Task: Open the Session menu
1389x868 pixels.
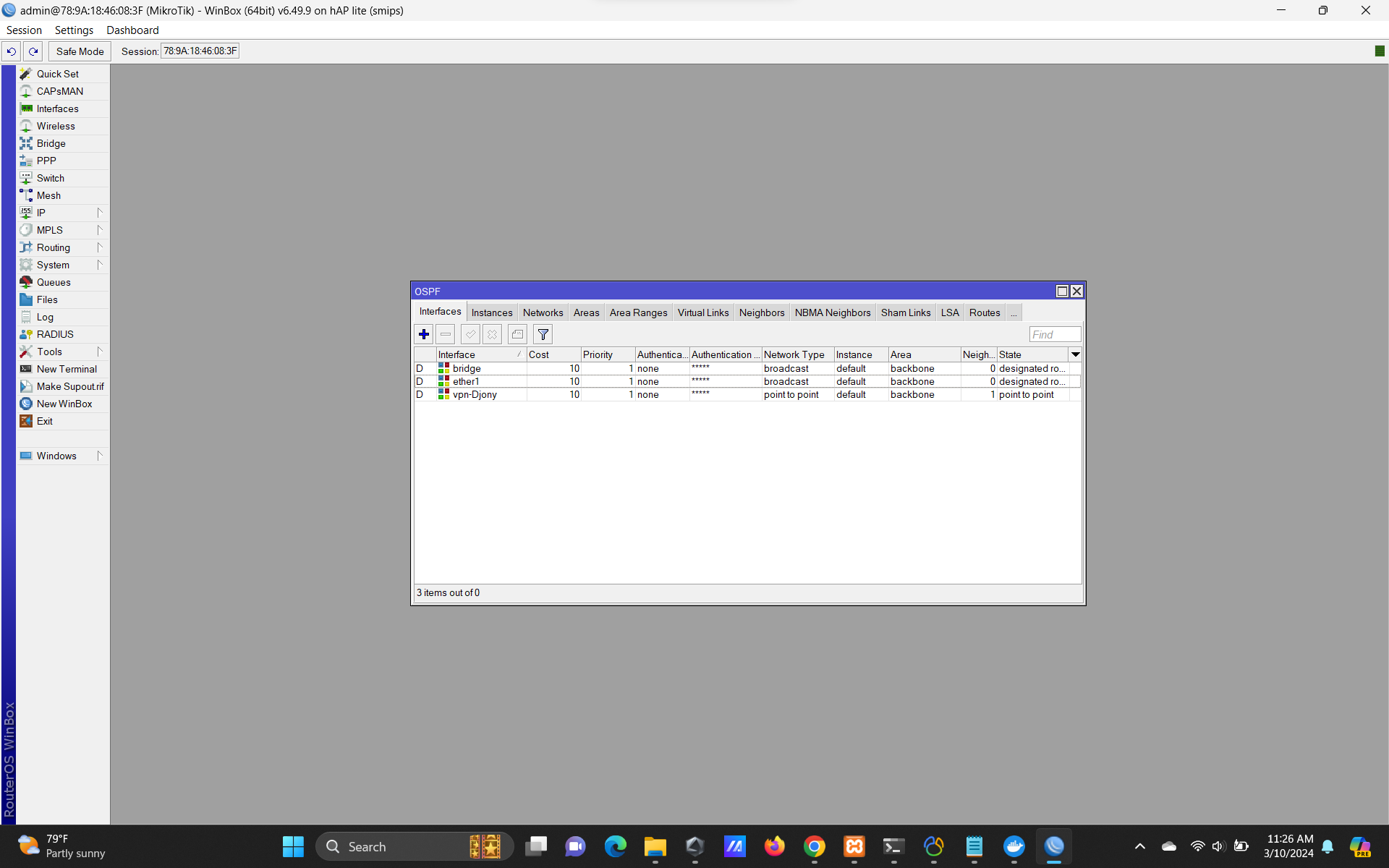Action: (24, 30)
